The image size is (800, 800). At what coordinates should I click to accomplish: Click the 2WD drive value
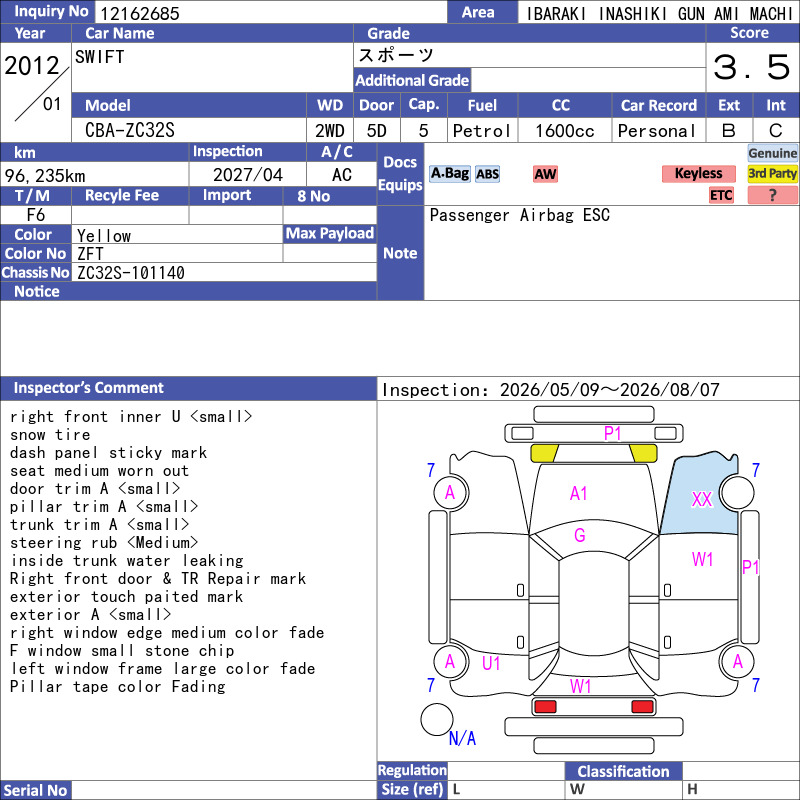(x=330, y=131)
